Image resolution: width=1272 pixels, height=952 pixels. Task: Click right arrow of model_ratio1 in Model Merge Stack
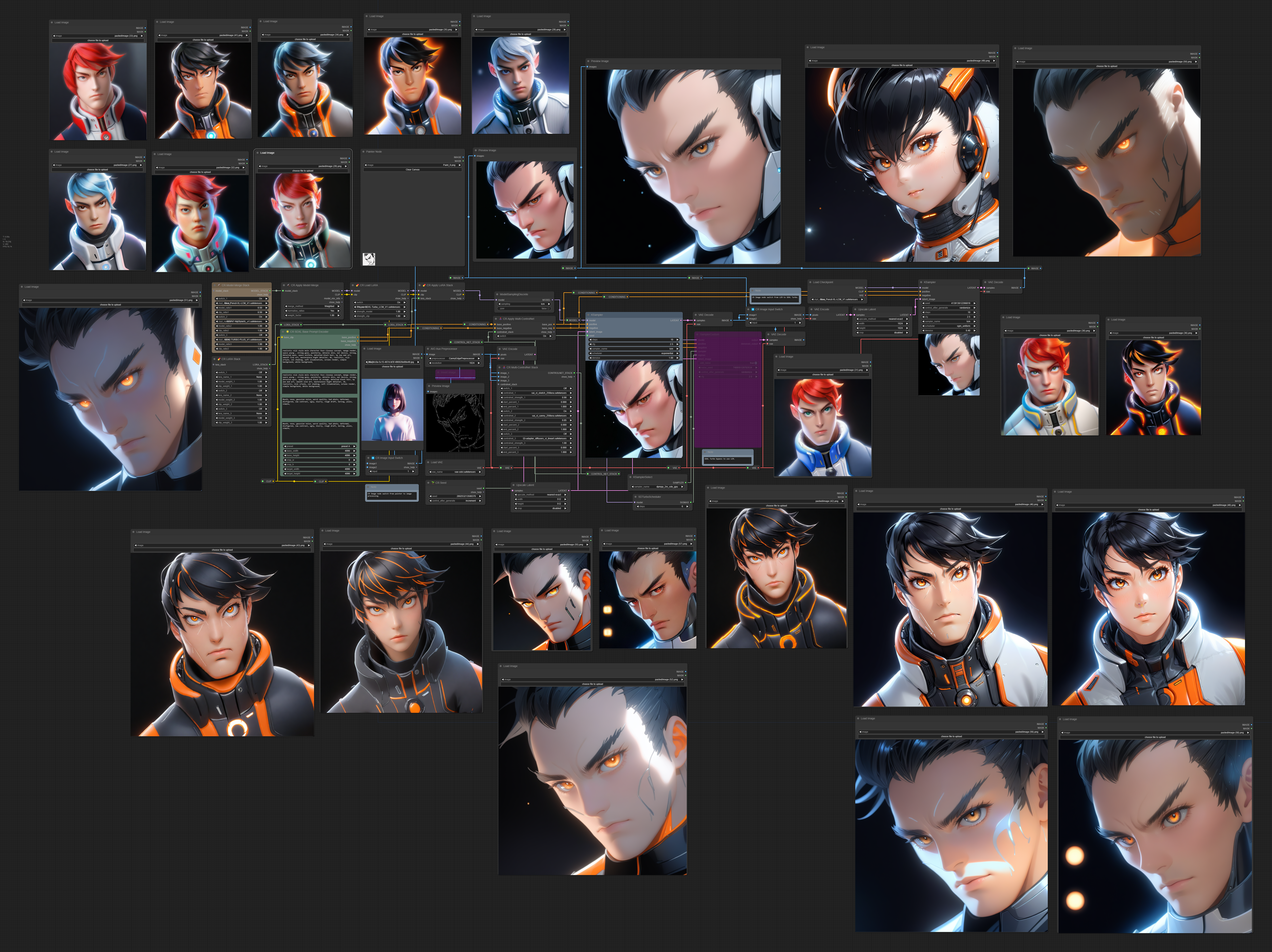(x=267, y=308)
